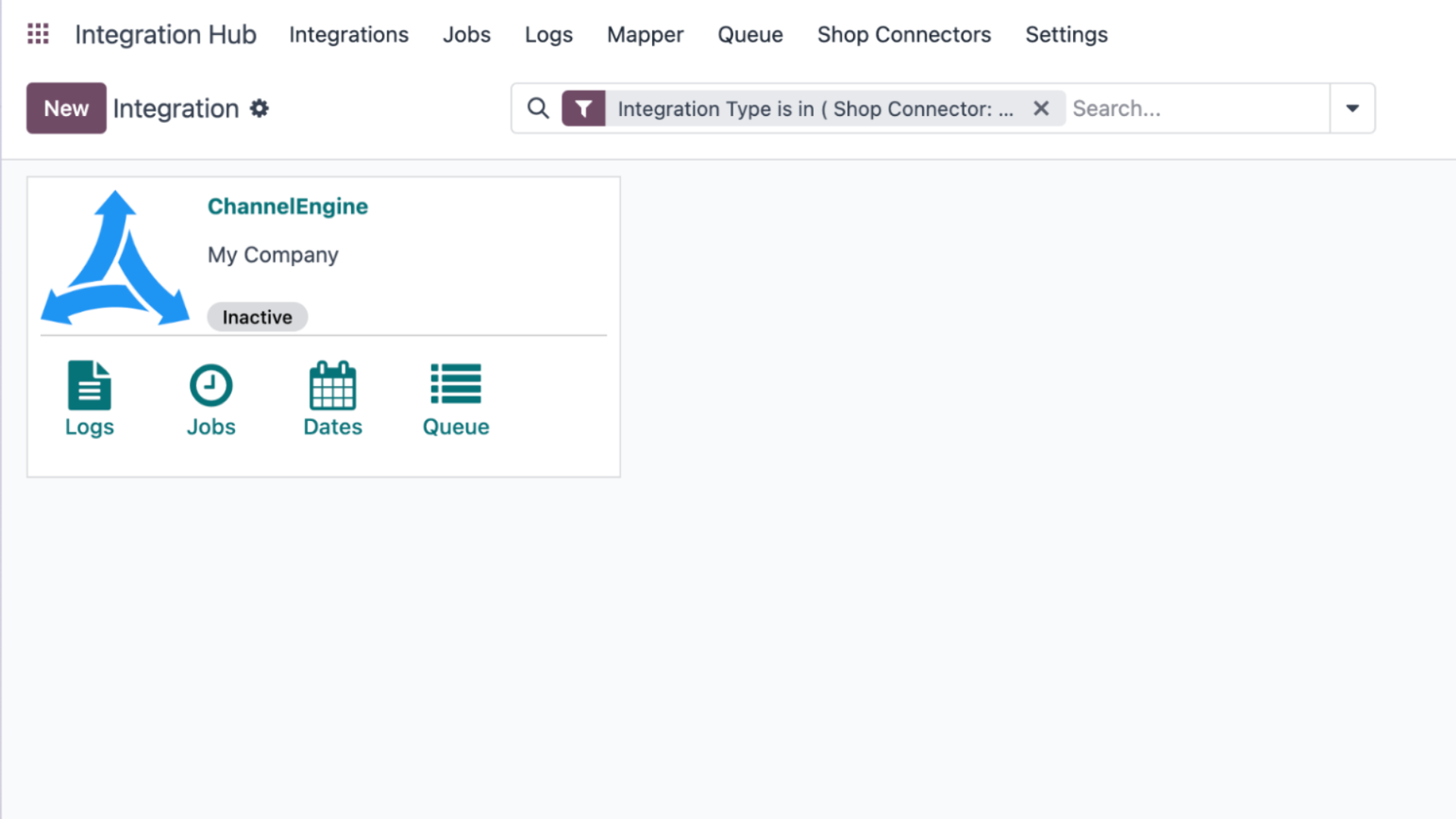The image size is (1456, 819).
Task: Remove the Integration Type filter facet
Action: (x=1041, y=108)
